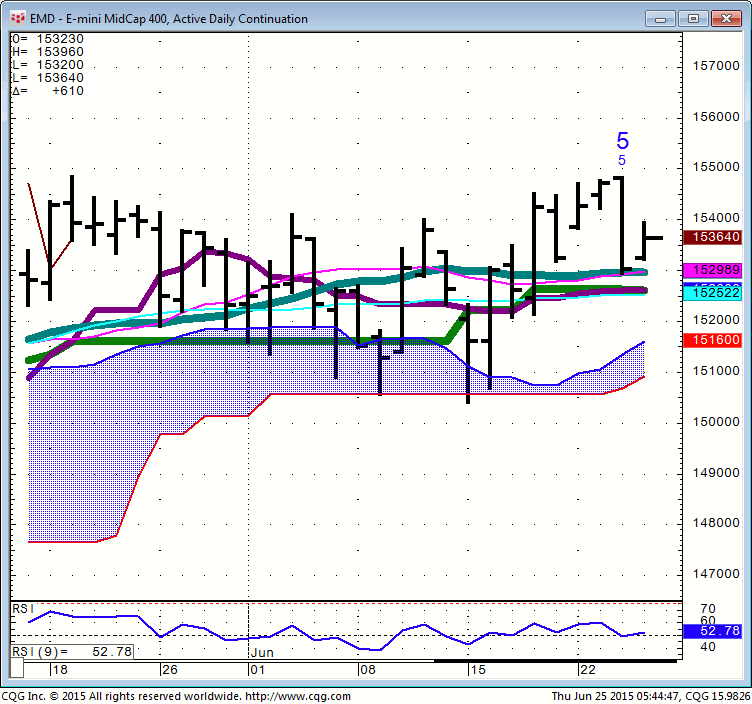This screenshot has width=752, height=704.
Task: Select the 15 date label on time axis
Action: pyautogui.click(x=476, y=669)
